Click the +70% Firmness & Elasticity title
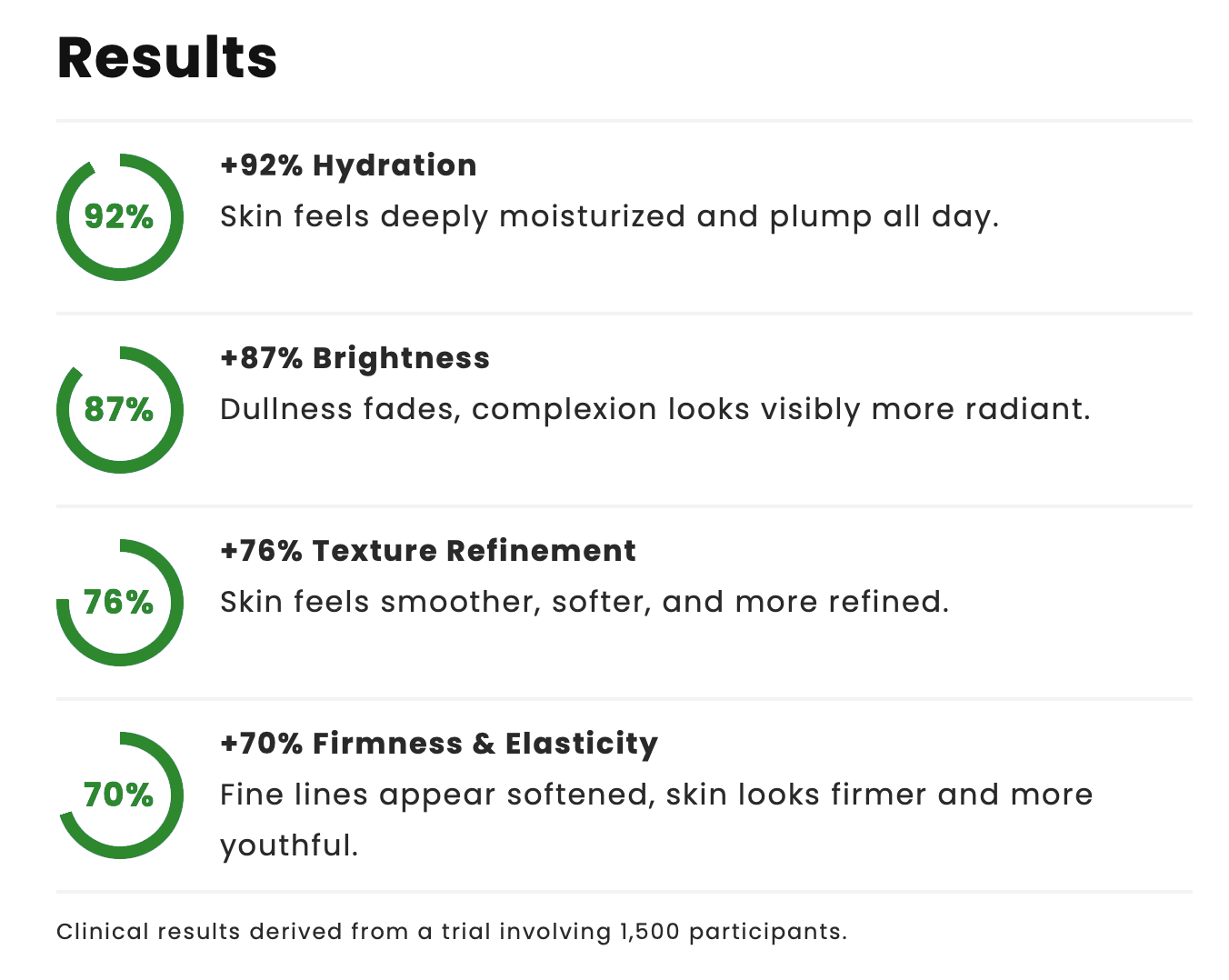This screenshot has width=1229, height=980. [x=439, y=744]
